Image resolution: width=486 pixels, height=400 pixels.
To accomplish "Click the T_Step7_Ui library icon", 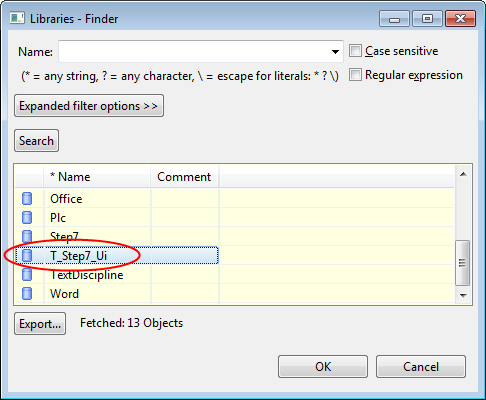I will click(27, 255).
